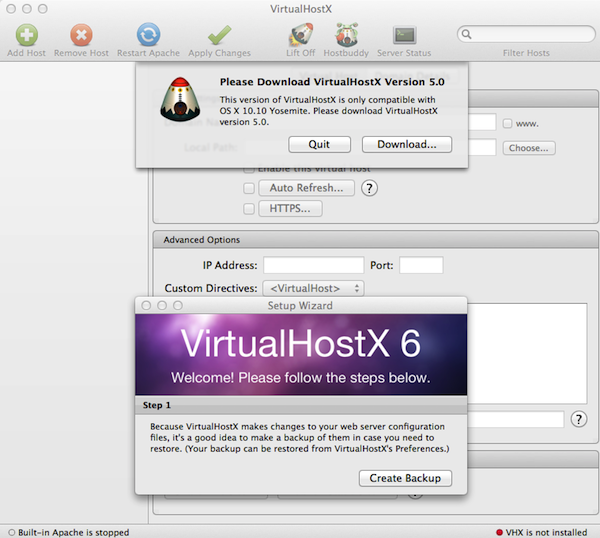Click the "VHX is not installed" status text
Viewport: 600px width, 538px height.
[x=546, y=532]
